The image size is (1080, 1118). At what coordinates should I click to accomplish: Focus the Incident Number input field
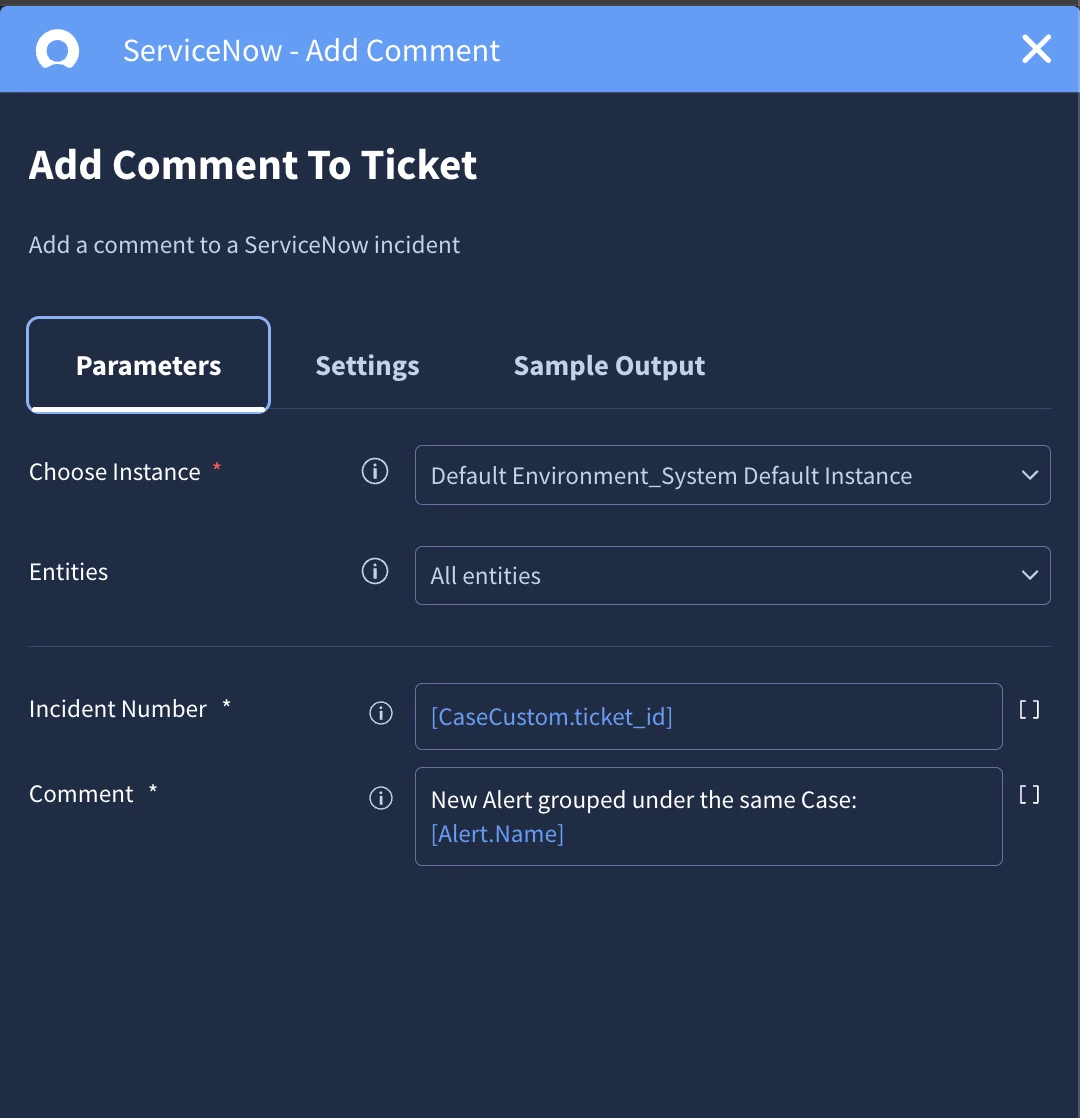709,717
